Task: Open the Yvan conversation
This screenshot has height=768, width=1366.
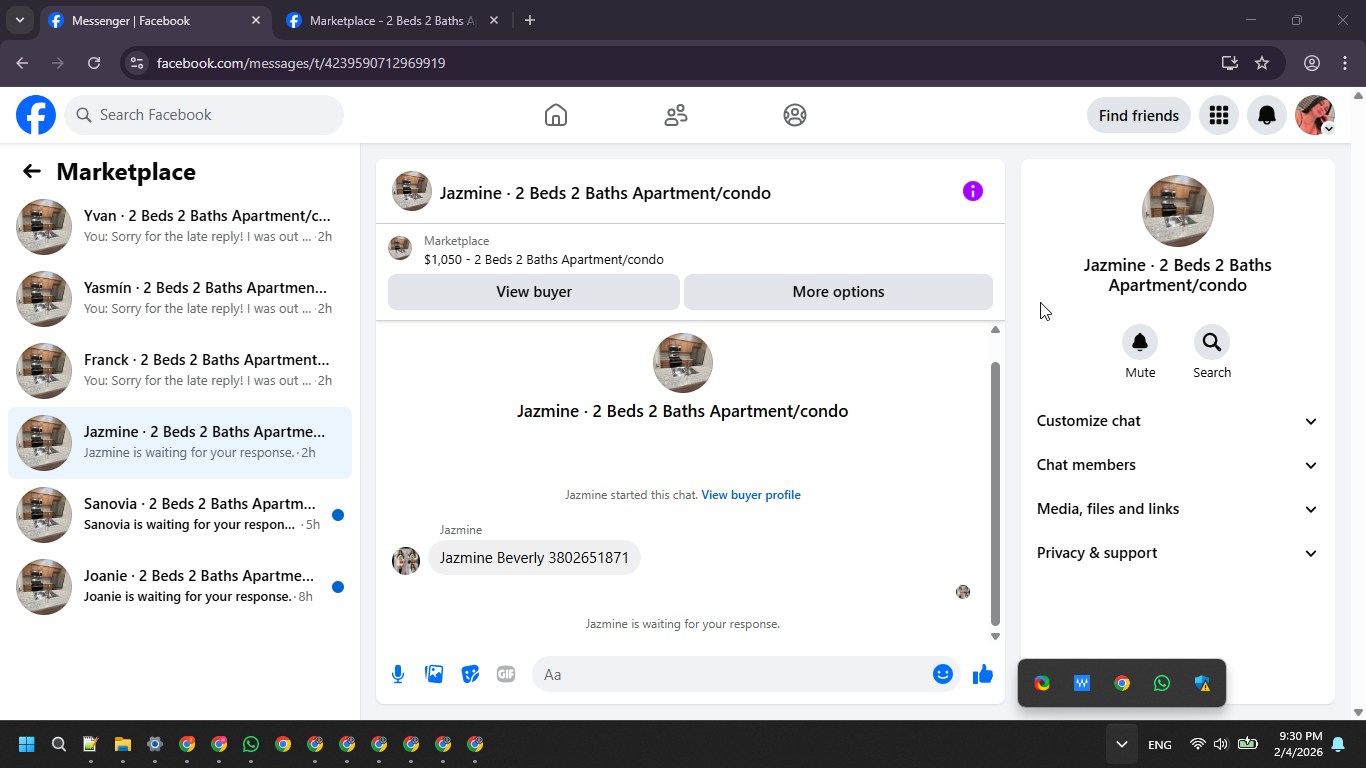Action: pos(180,227)
